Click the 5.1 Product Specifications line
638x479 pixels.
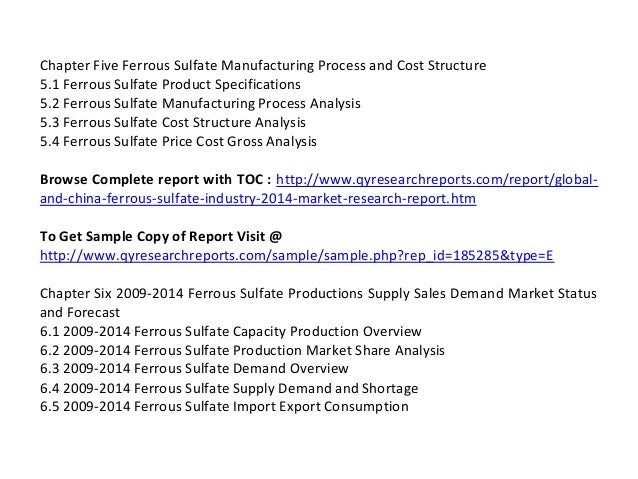coord(170,85)
